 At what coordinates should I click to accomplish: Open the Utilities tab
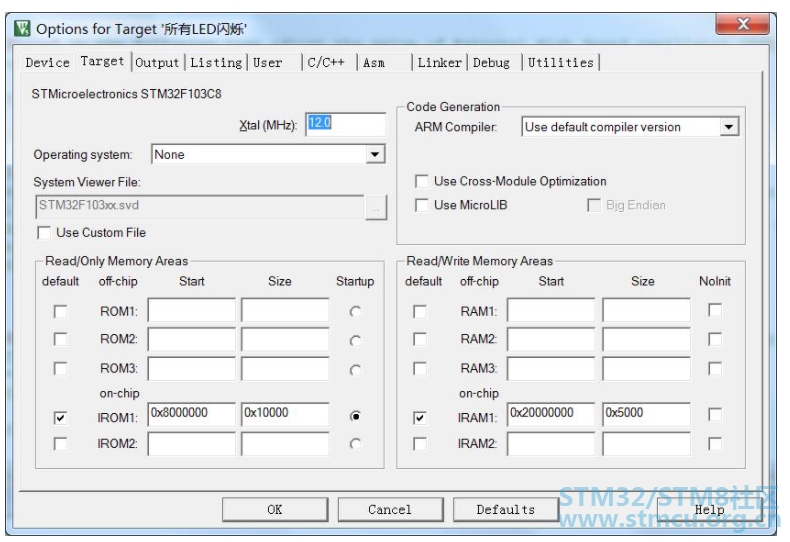pyautogui.click(x=561, y=62)
